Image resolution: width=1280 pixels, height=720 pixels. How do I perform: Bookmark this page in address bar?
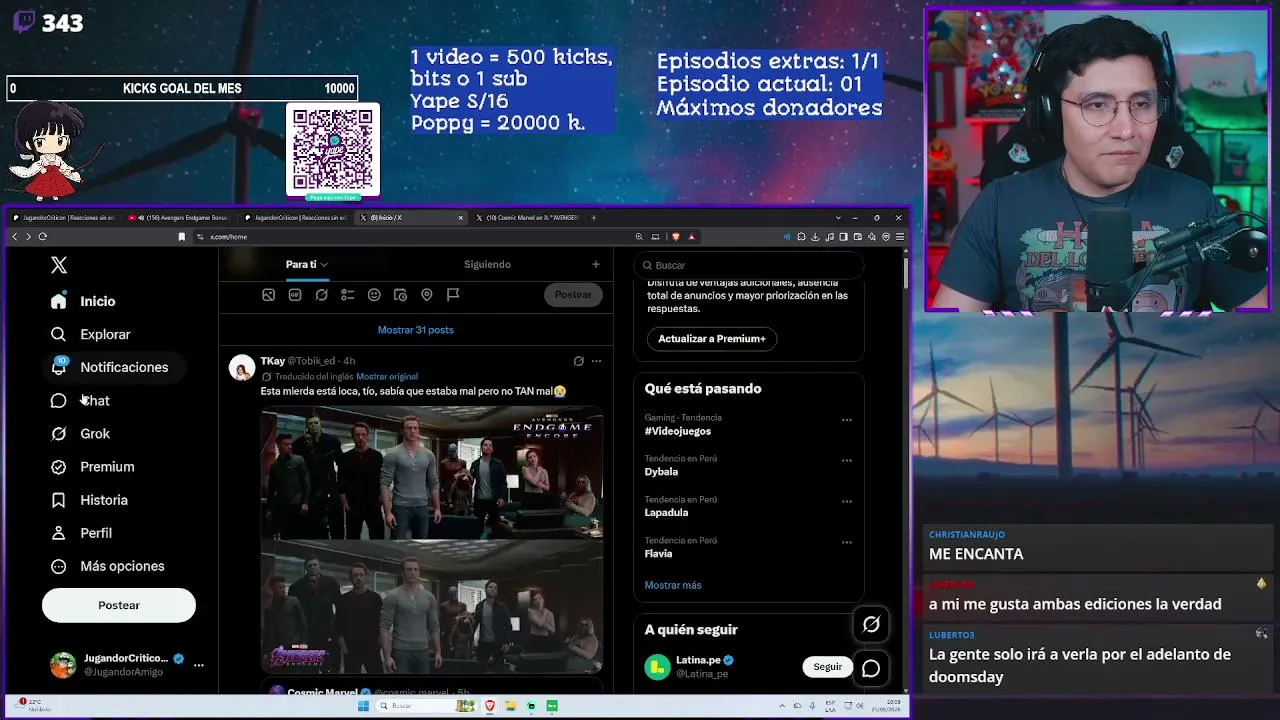pyautogui.click(x=181, y=237)
